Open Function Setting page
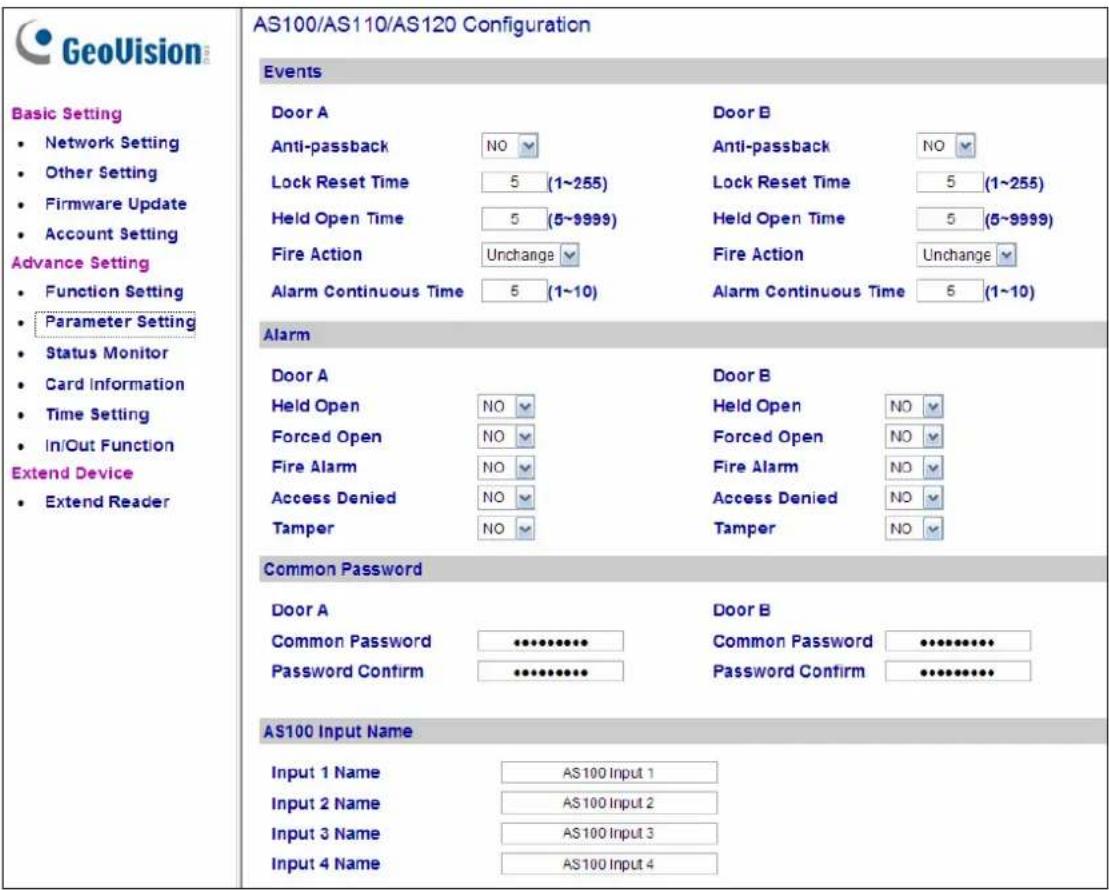The height and width of the screenshot is (890, 1109). click(114, 291)
